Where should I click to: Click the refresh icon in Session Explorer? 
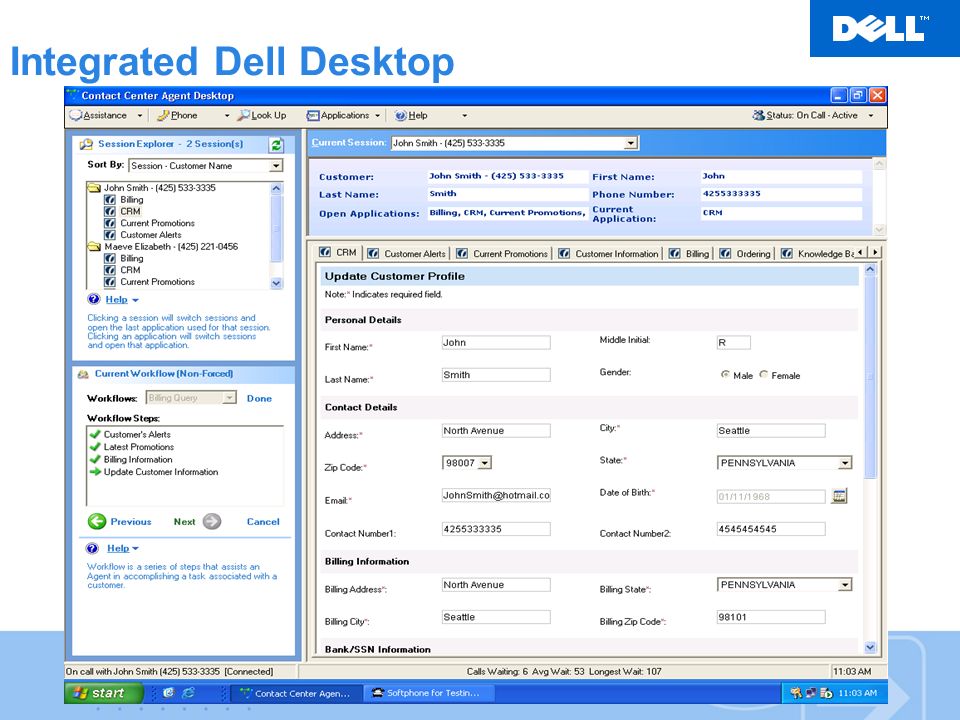tap(276, 145)
